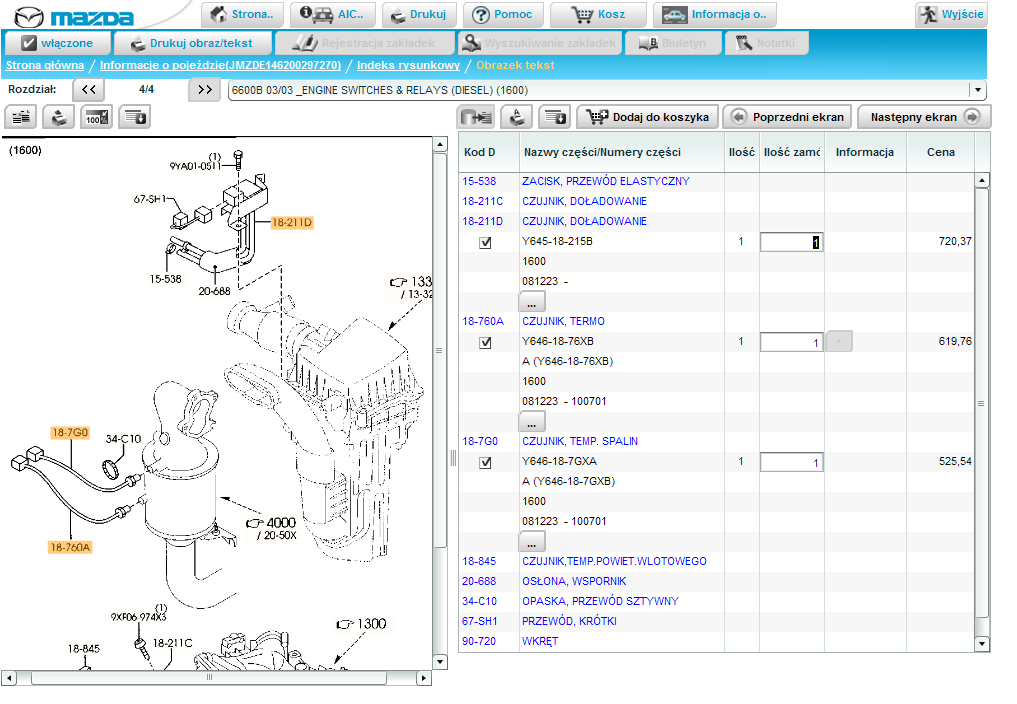The width and height of the screenshot is (1017, 704).
Task: Uncheck the Y646-18-76XB part checkbox
Action: [x=485, y=342]
